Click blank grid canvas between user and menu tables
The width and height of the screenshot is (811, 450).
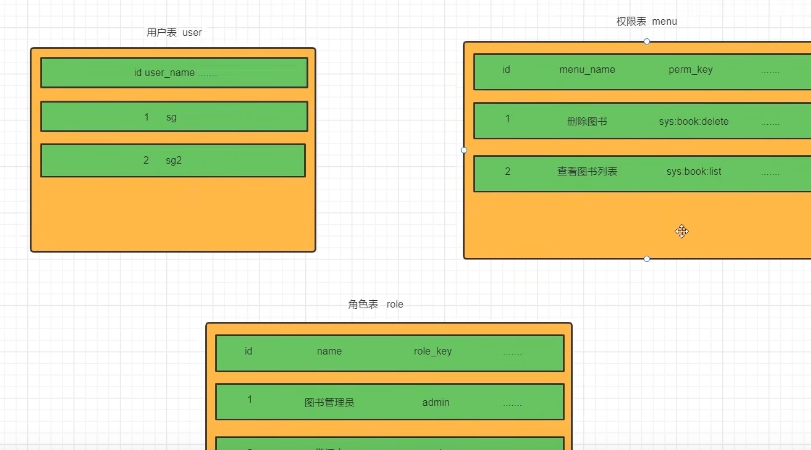click(x=390, y=150)
